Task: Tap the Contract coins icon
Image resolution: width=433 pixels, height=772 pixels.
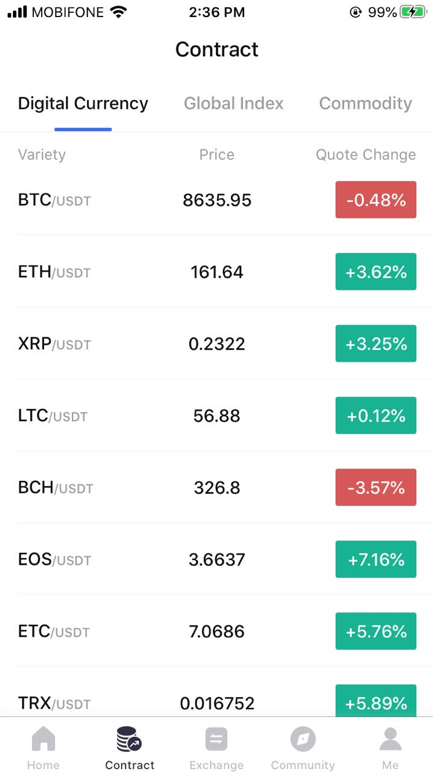Action: coord(129,739)
